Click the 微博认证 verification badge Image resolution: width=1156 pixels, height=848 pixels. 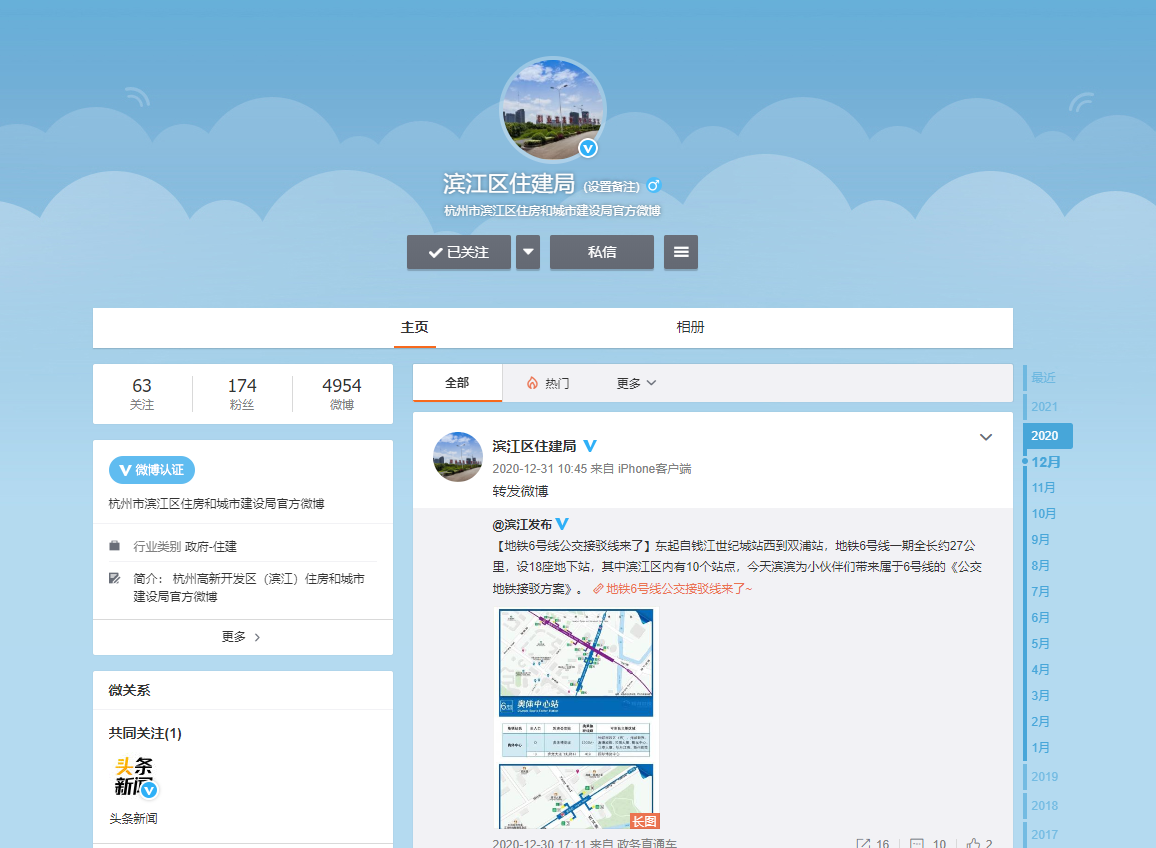[x=152, y=470]
